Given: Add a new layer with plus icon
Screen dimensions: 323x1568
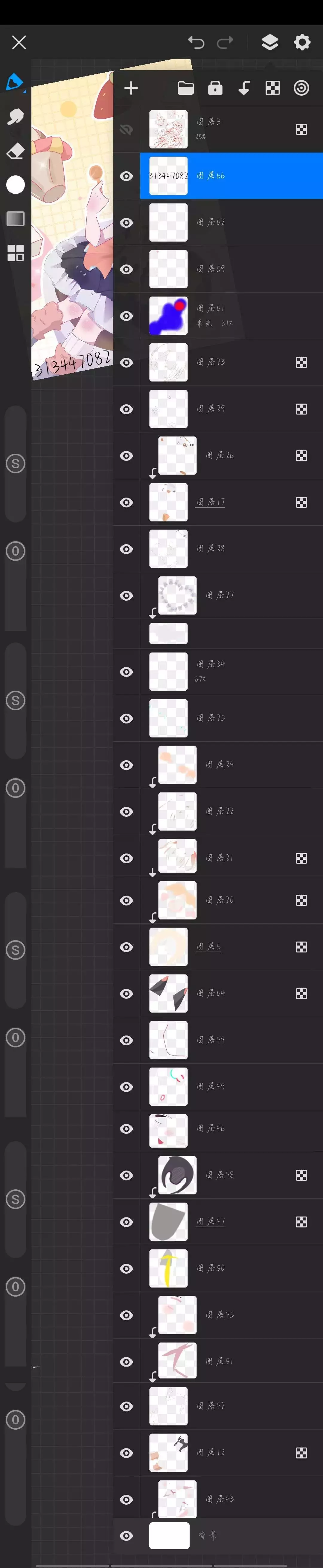Looking at the screenshot, I should tap(131, 88).
